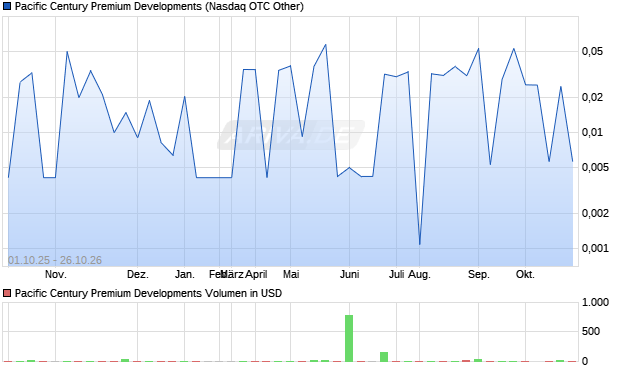Select the Aug. month label on the axis

point(419,274)
